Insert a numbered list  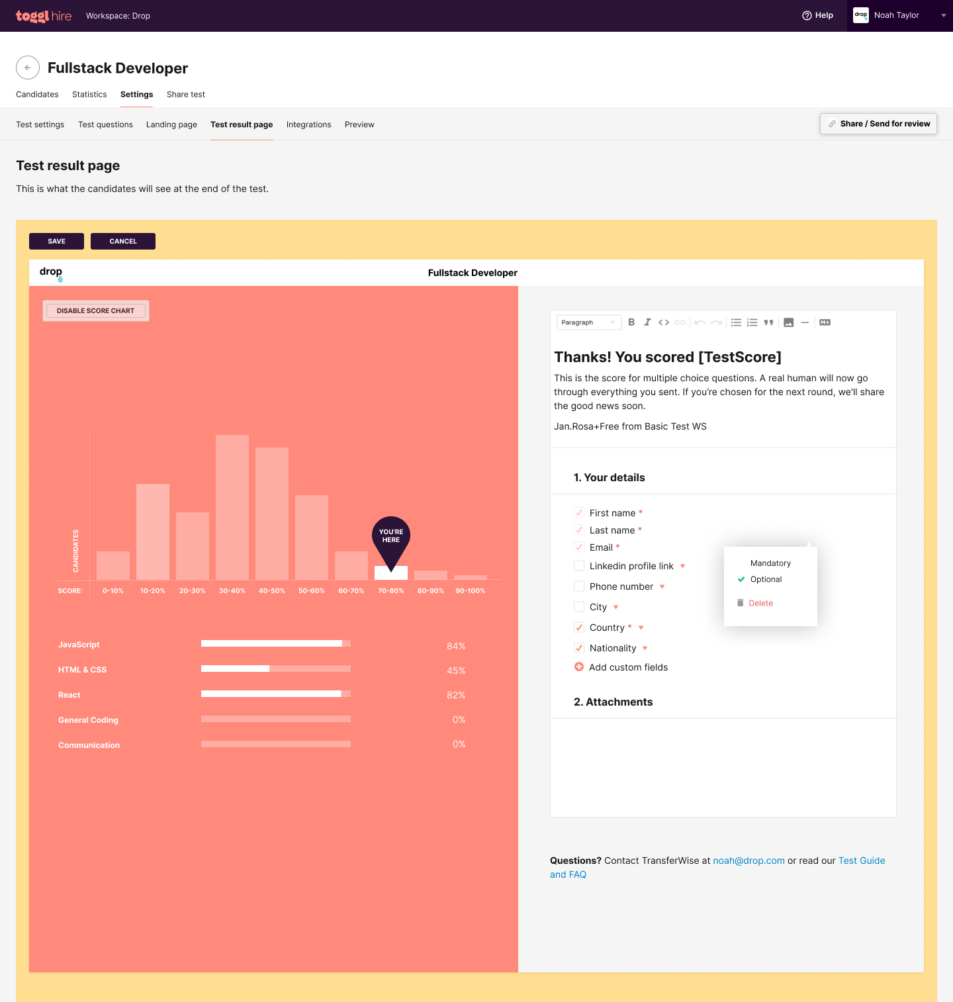pyautogui.click(x=752, y=322)
